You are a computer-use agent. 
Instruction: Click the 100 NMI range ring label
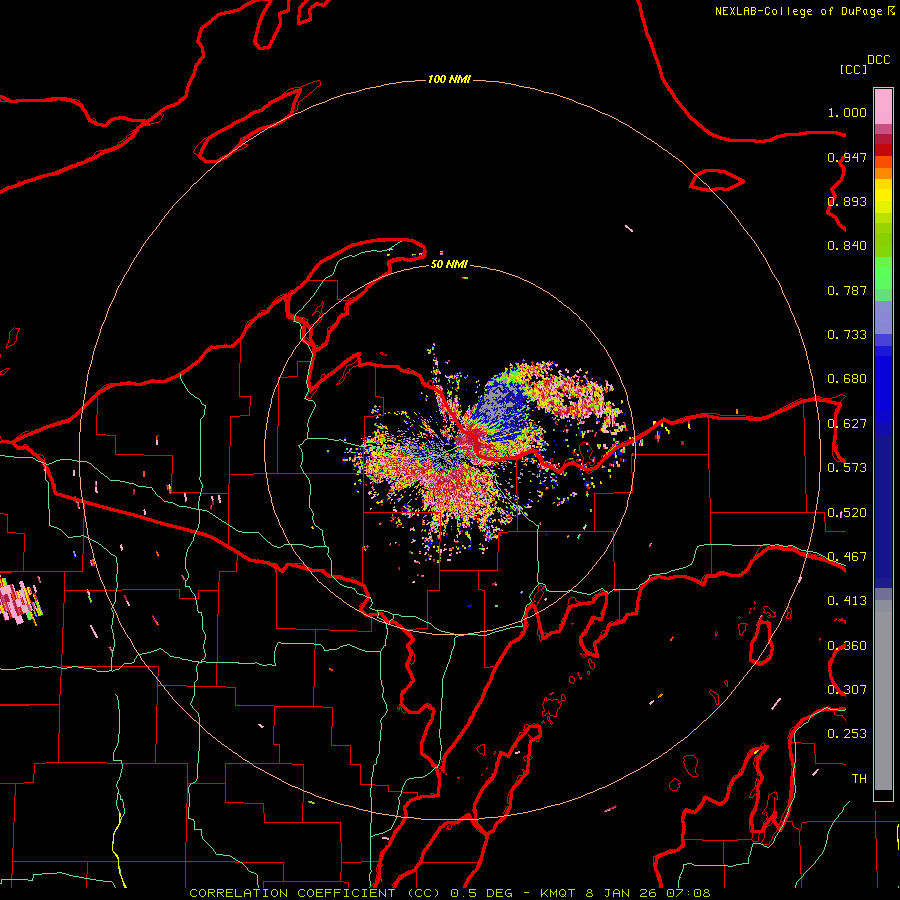[449, 79]
